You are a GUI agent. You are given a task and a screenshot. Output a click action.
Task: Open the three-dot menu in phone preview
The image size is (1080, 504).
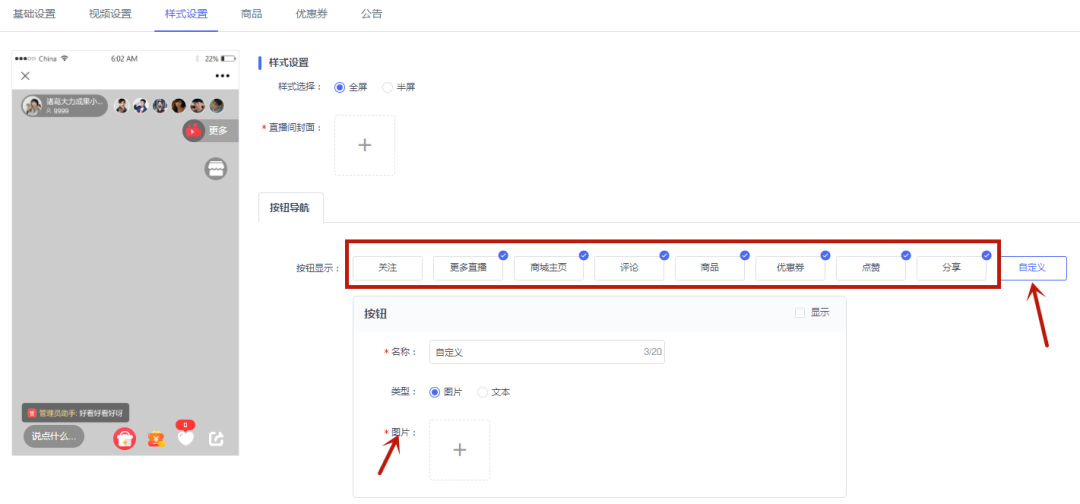coord(222,76)
